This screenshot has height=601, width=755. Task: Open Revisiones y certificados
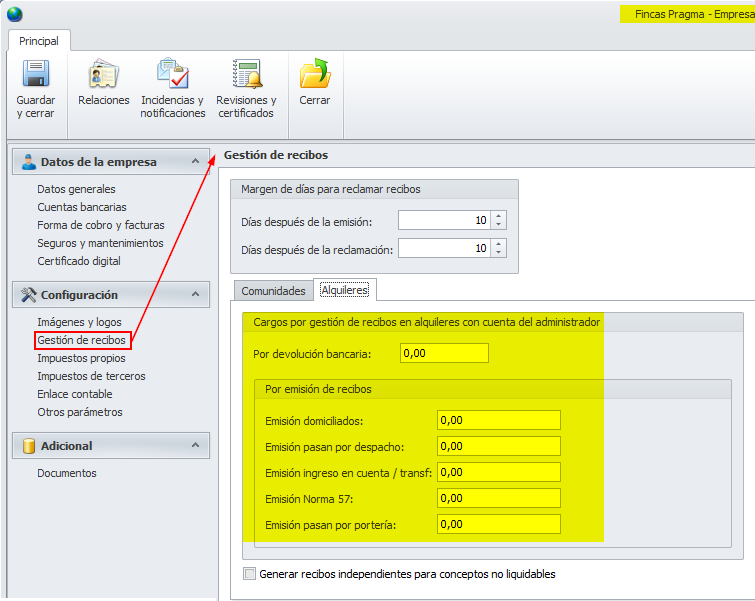tap(246, 75)
